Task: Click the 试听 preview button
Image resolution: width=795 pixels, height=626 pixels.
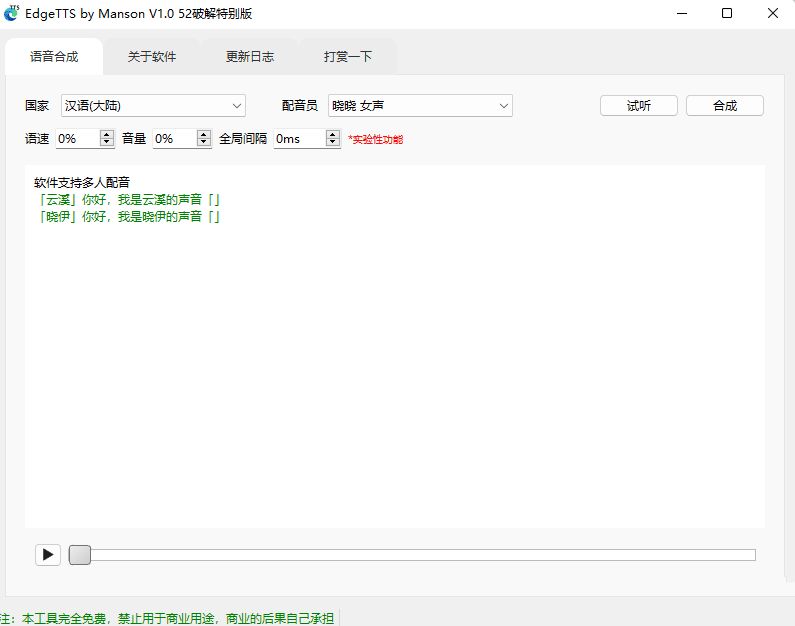Action: 639,105
